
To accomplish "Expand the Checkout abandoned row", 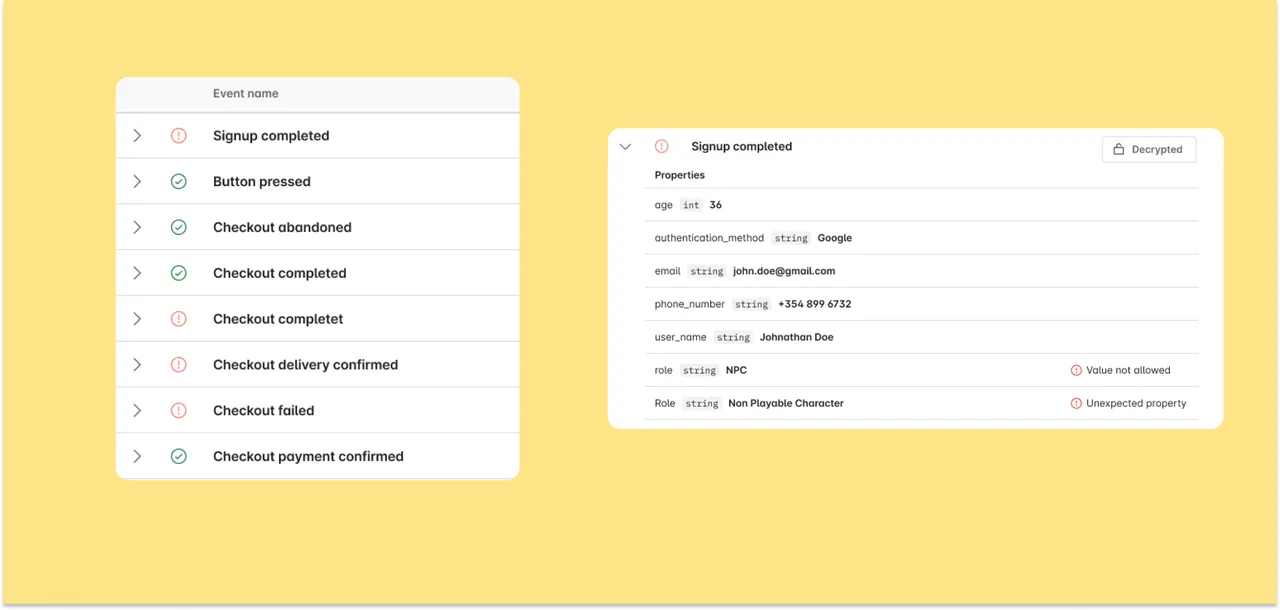I will coord(137,228).
